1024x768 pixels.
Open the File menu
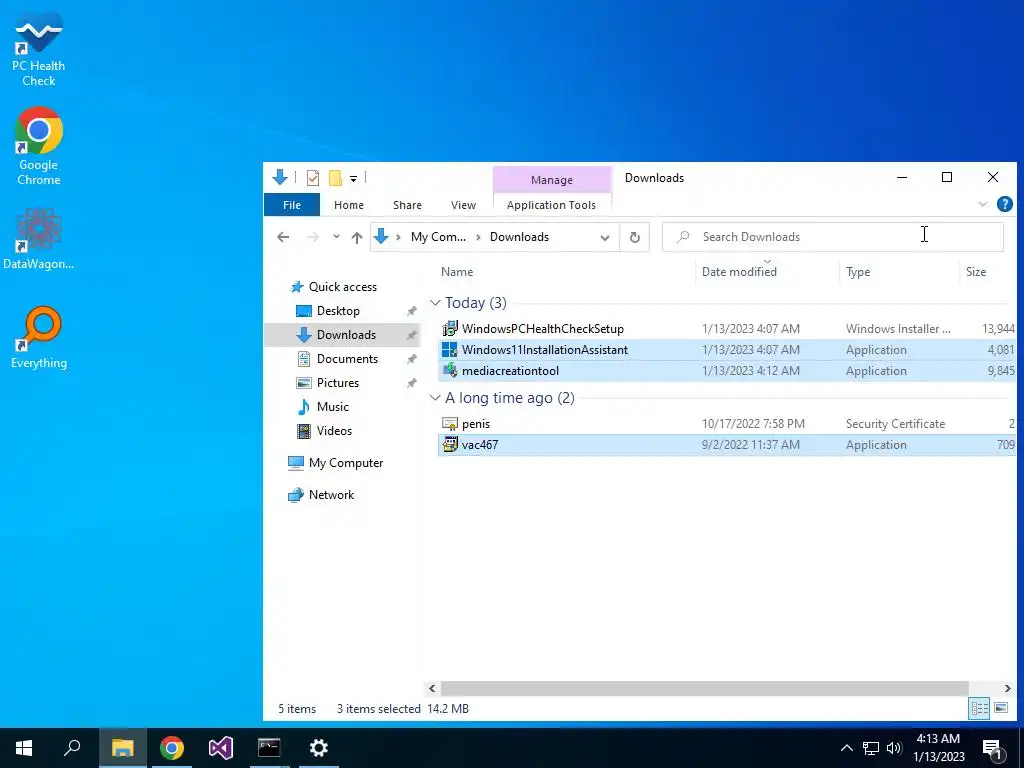292,205
